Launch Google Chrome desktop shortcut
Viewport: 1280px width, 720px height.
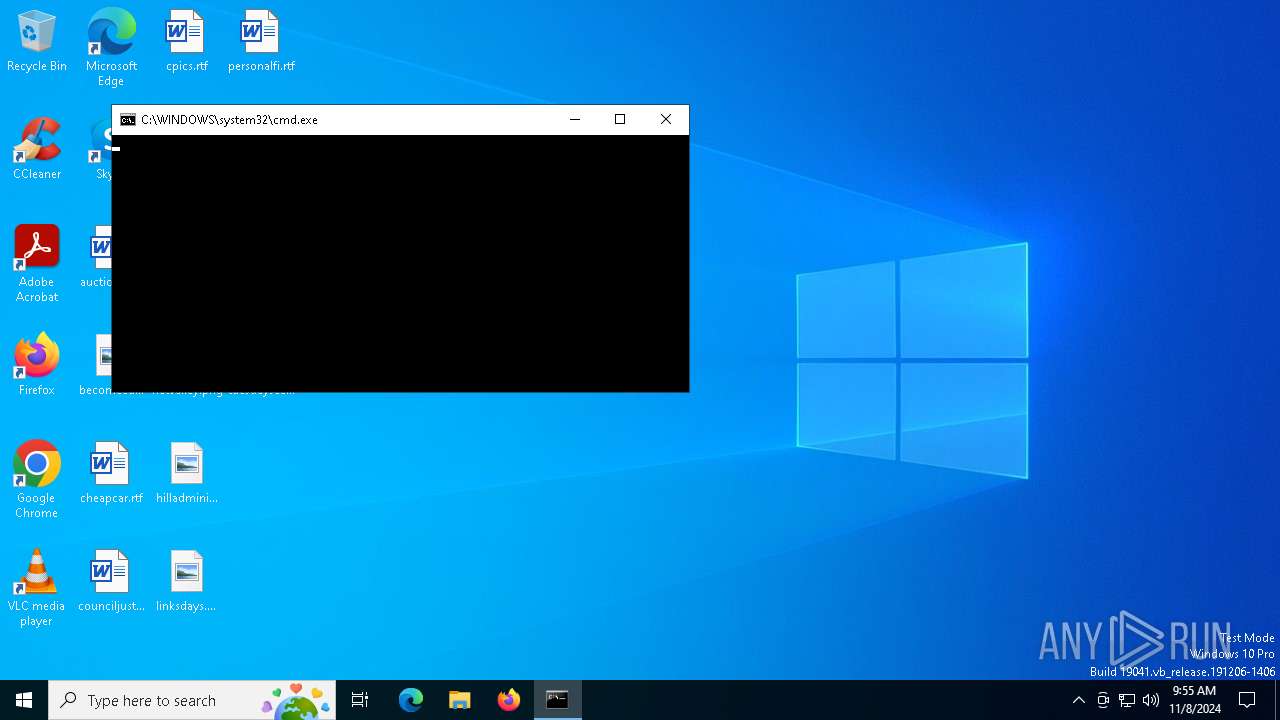pyautogui.click(x=37, y=479)
